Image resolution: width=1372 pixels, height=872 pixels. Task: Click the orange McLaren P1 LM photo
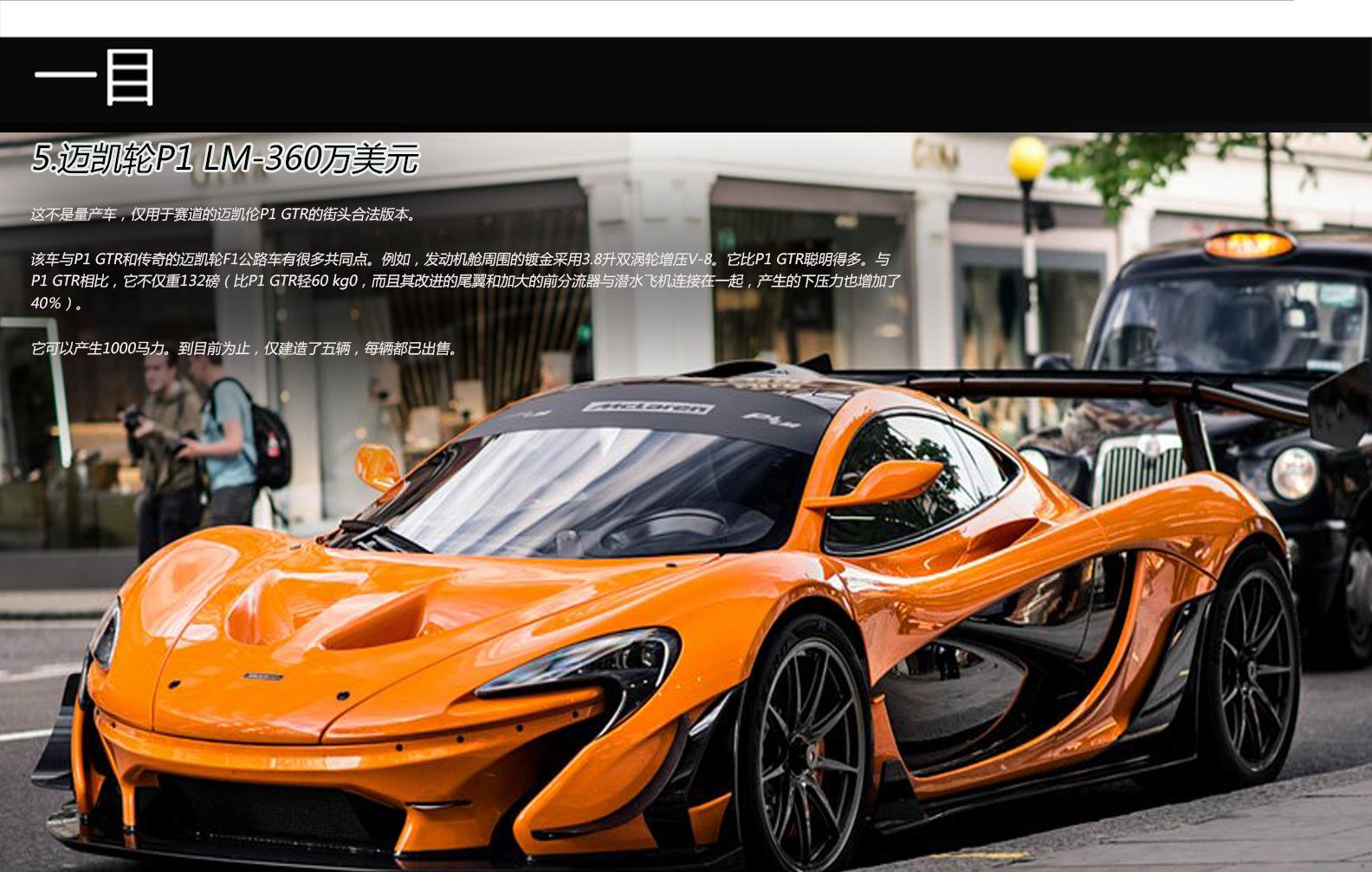click(686, 502)
